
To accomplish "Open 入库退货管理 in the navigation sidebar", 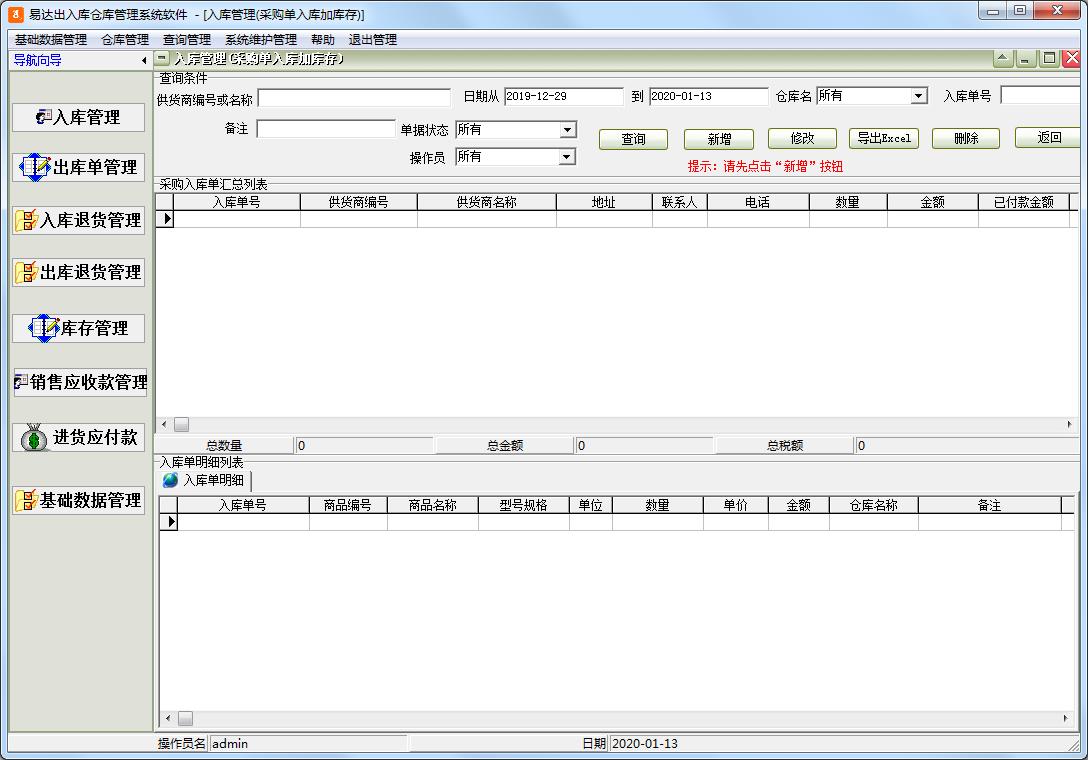I will 78,220.
